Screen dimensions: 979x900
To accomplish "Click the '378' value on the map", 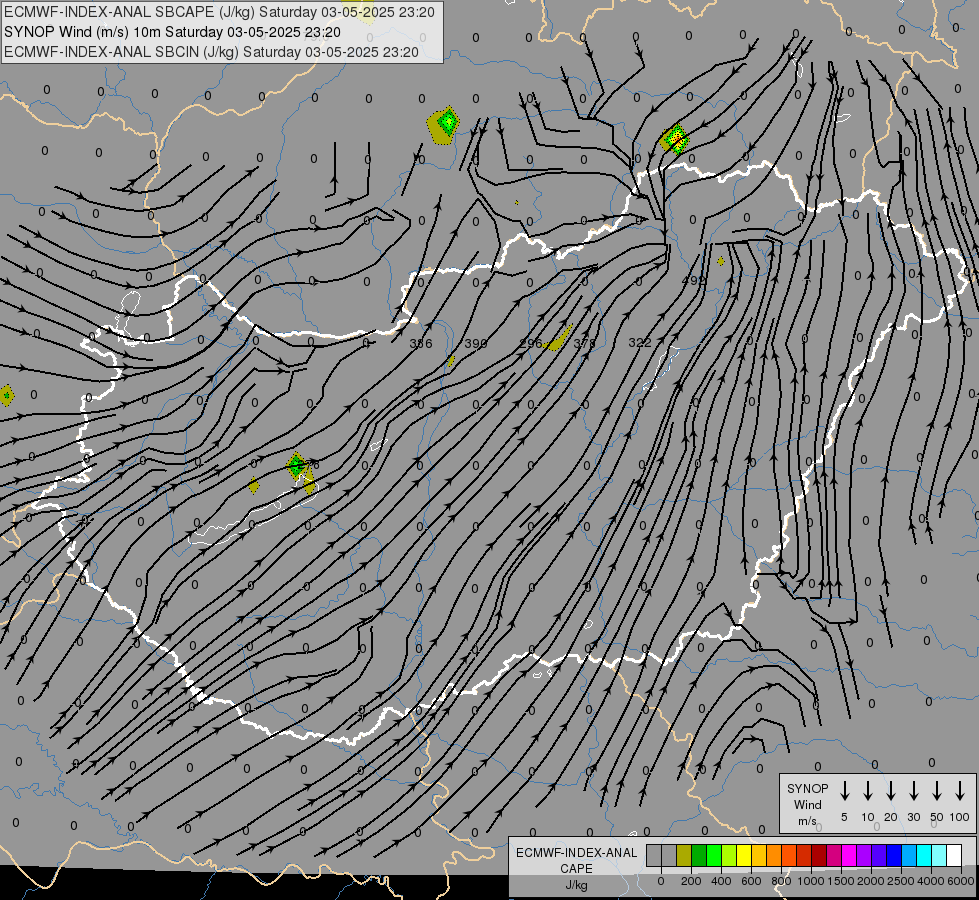I will pyautogui.click(x=584, y=343).
